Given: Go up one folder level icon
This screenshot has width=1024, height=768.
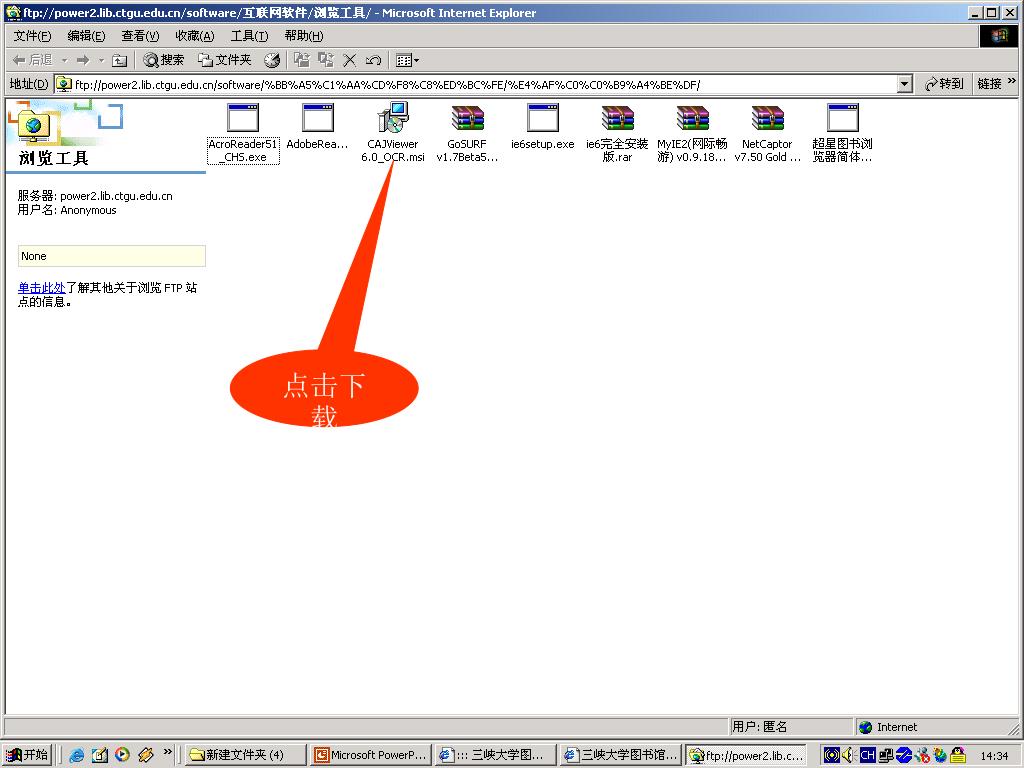Looking at the screenshot, I should click(119, 61).
